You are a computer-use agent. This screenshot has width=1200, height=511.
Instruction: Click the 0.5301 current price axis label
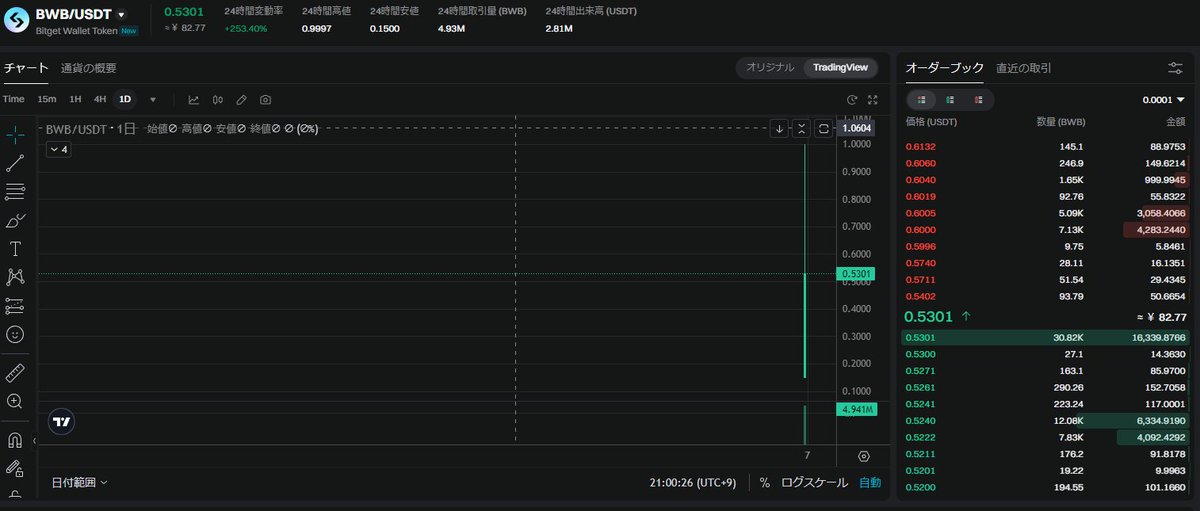tap(857, 274)
